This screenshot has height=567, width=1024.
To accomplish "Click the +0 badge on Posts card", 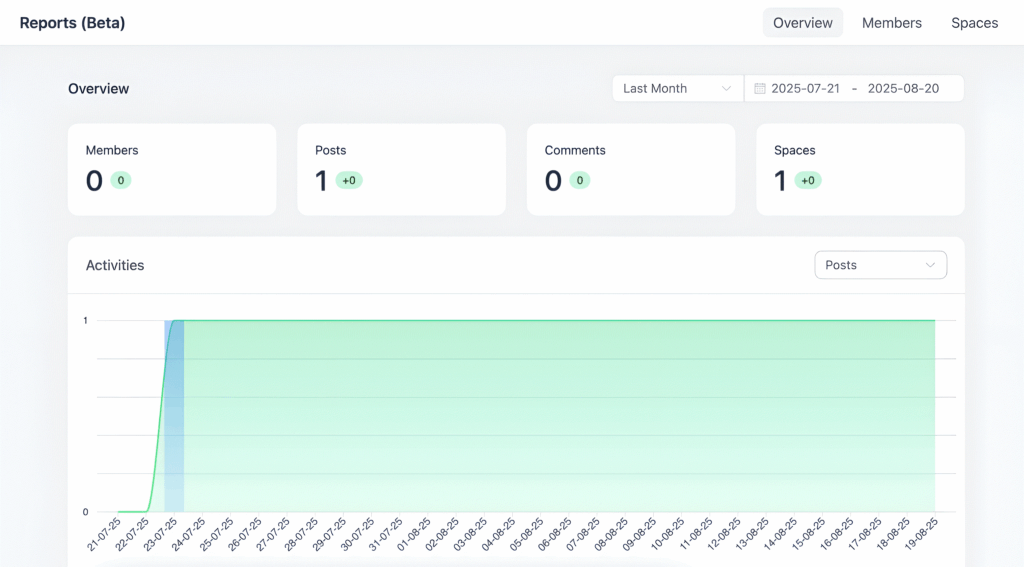I will click(x=349, y=181).
